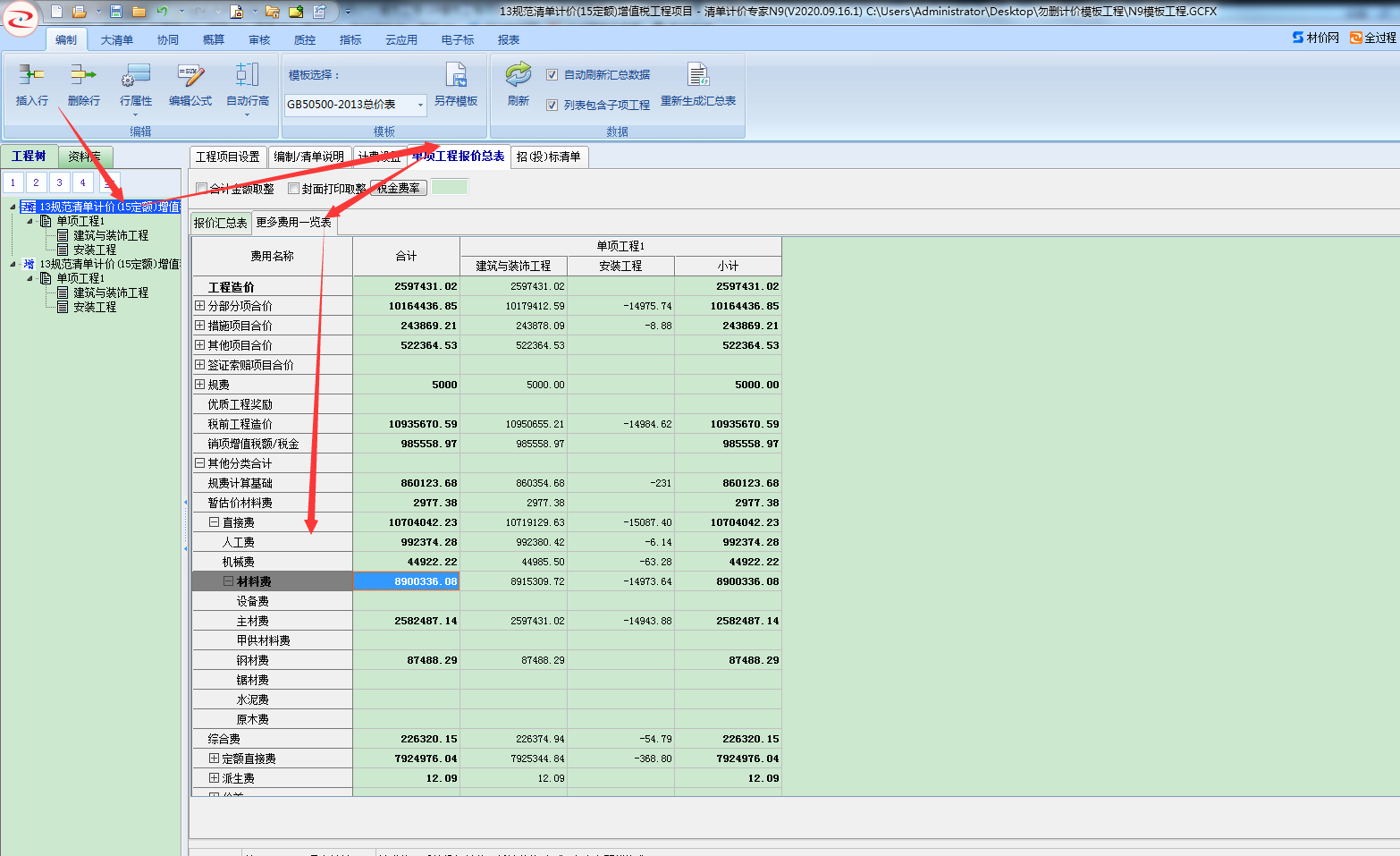Select the highlighted cell 8900336.08

[407, 581]
